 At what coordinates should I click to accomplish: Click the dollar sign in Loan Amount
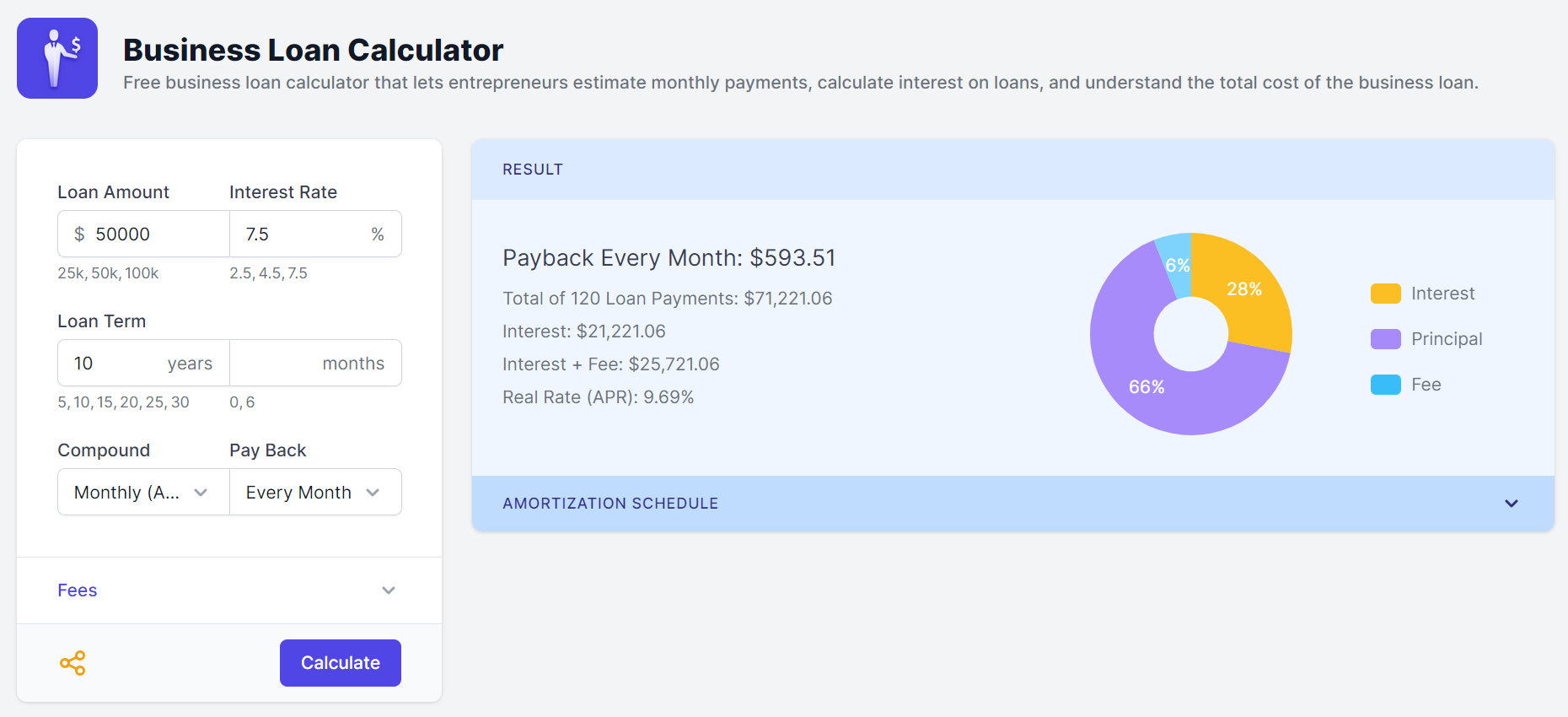click(x=79, y=235)
